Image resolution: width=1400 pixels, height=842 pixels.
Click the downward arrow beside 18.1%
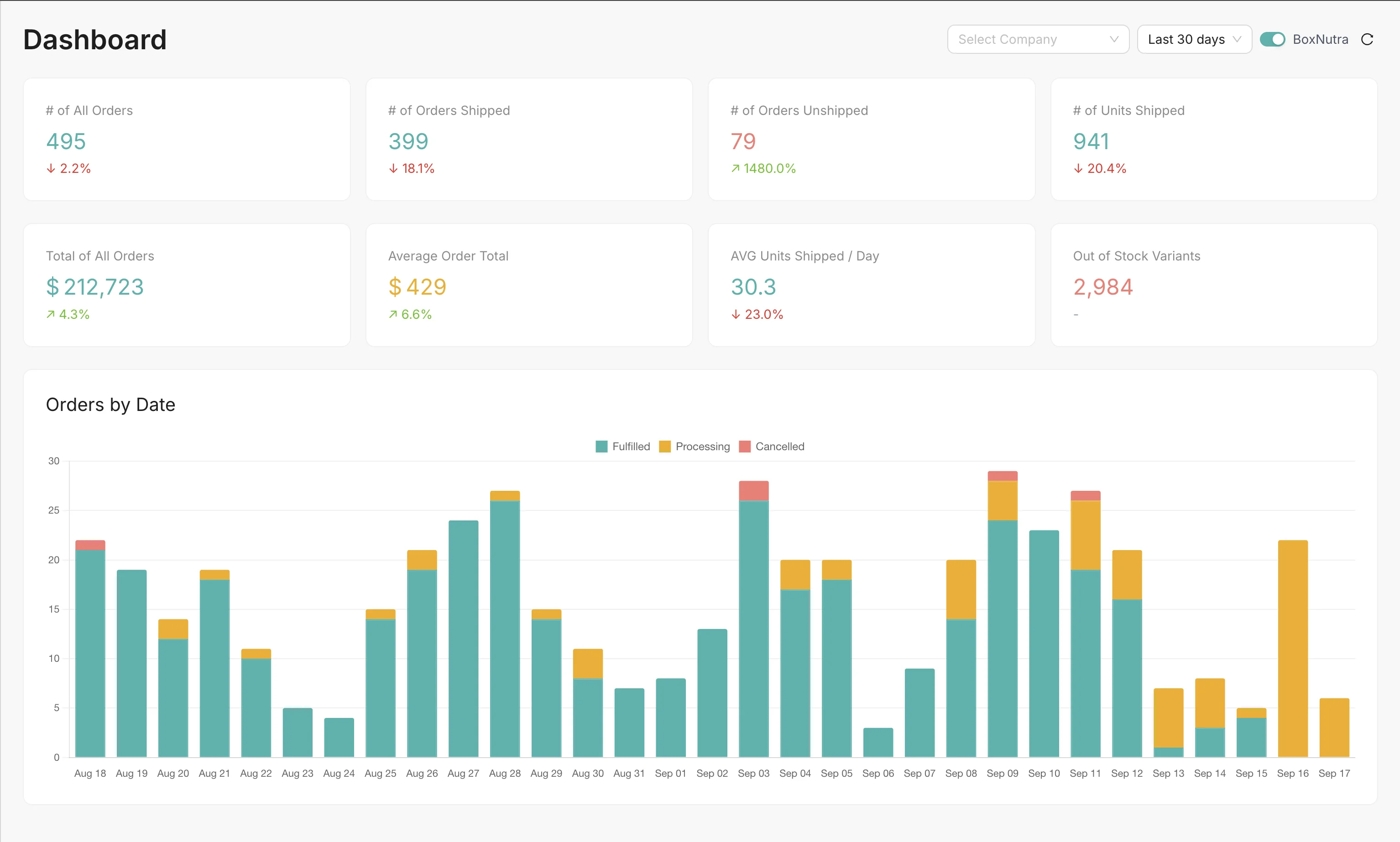[393, 168]
